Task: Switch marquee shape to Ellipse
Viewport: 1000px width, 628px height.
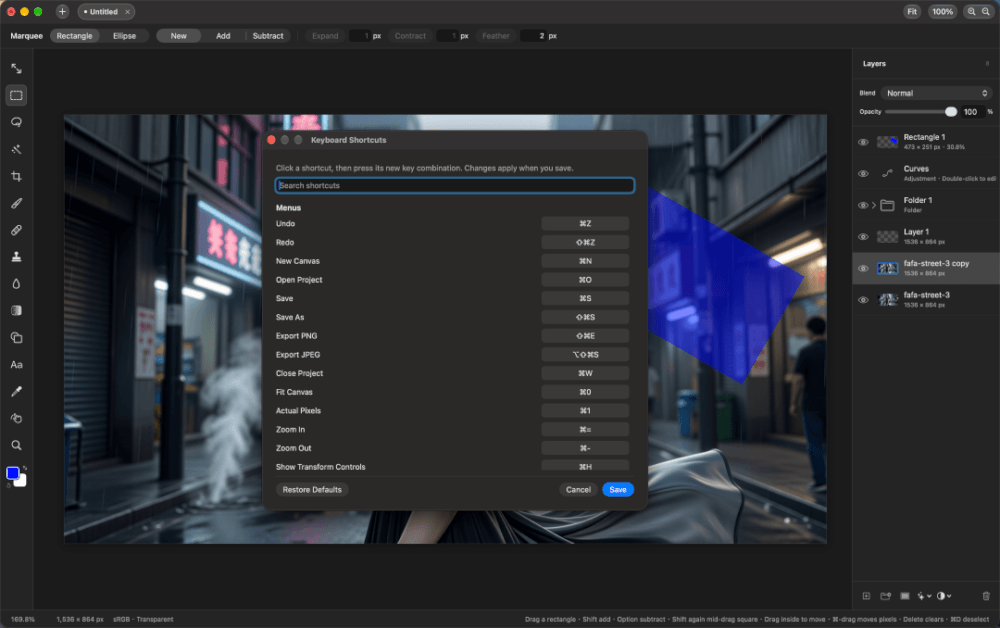Action: (124, 36)
